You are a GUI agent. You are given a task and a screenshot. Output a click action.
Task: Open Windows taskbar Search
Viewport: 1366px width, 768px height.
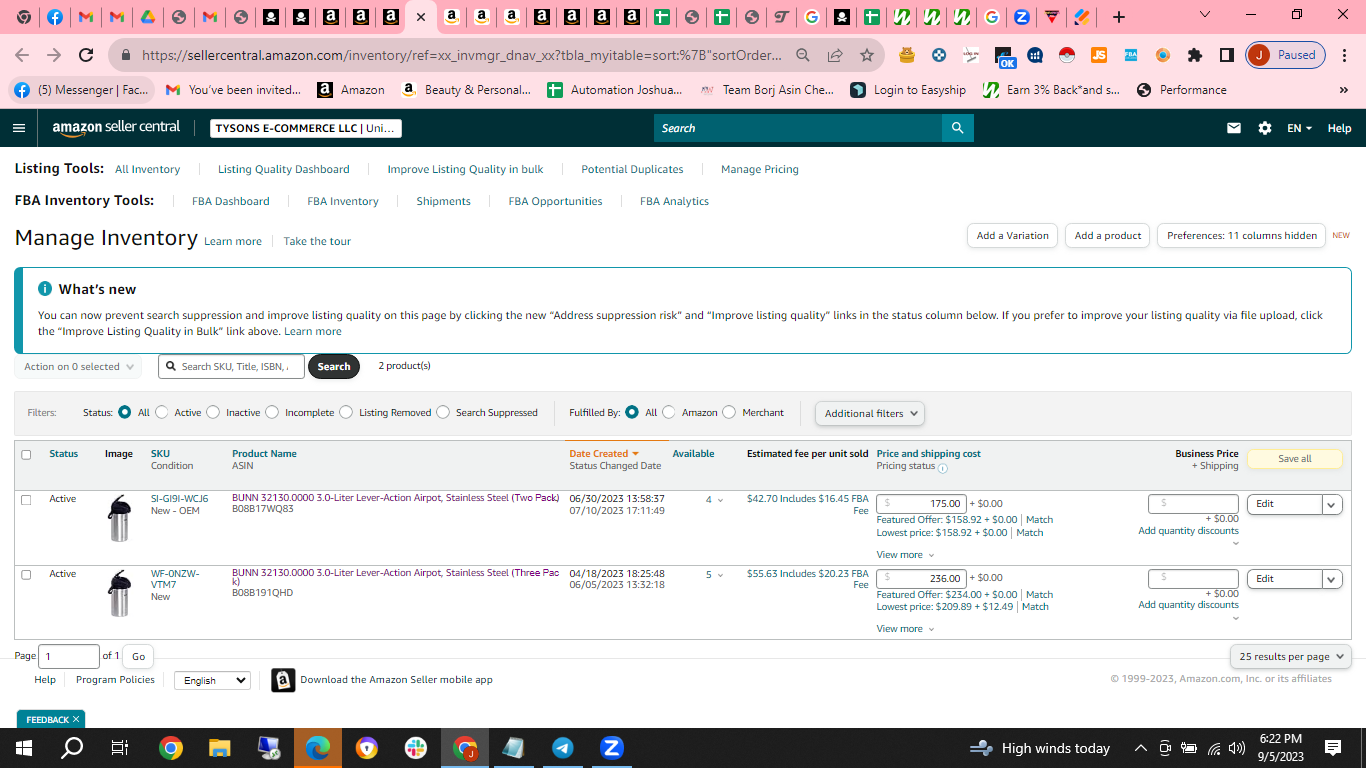[x=72, y=748]
